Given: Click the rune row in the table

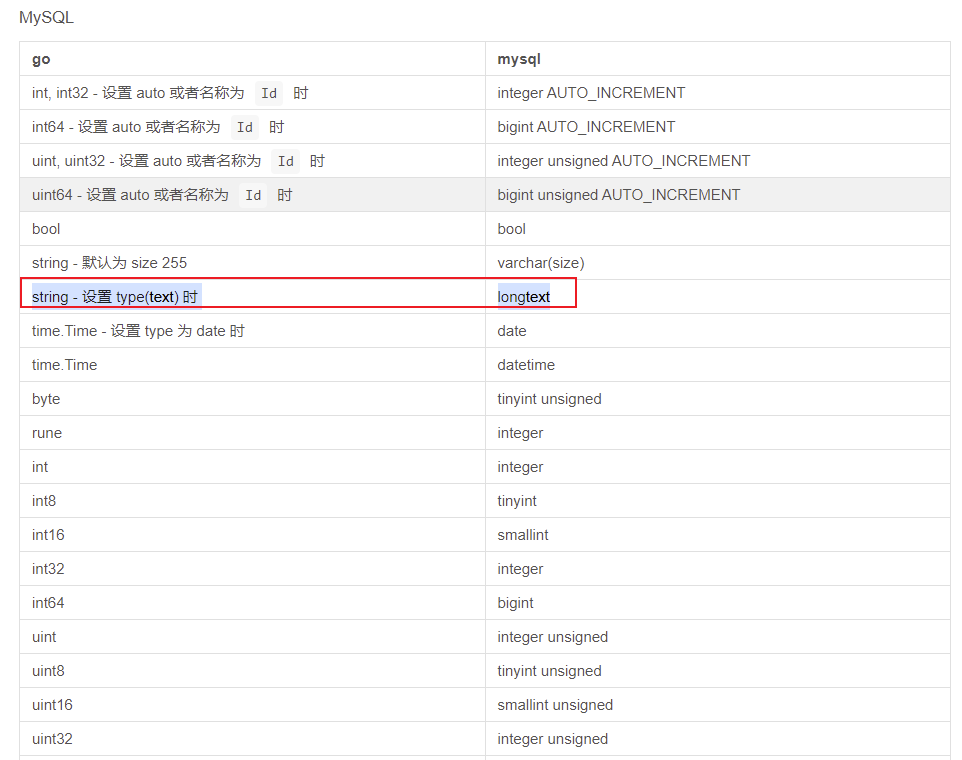Looking at the screenshot, I should [45, 432].
